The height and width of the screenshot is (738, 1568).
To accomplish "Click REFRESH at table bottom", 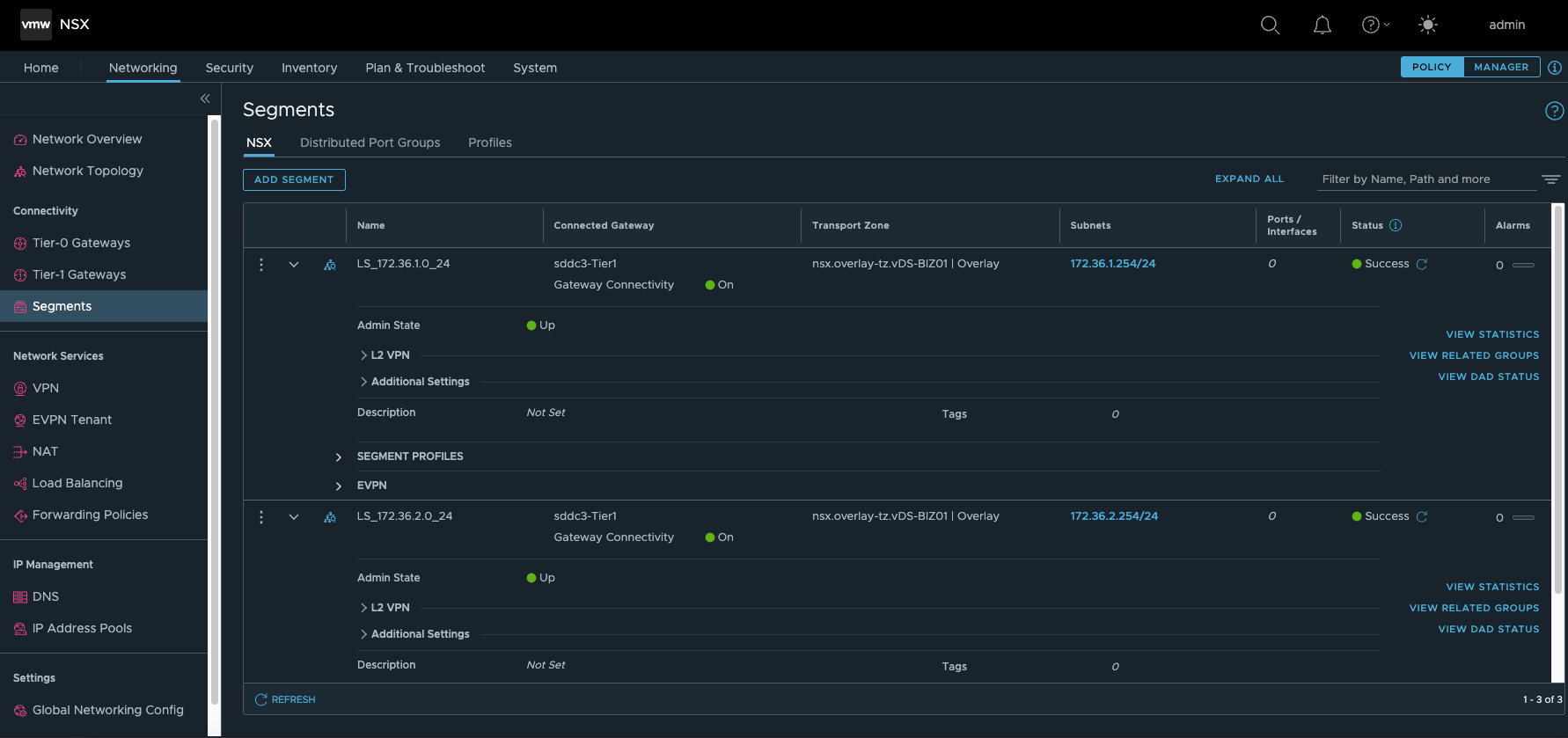I will (285, 699).
